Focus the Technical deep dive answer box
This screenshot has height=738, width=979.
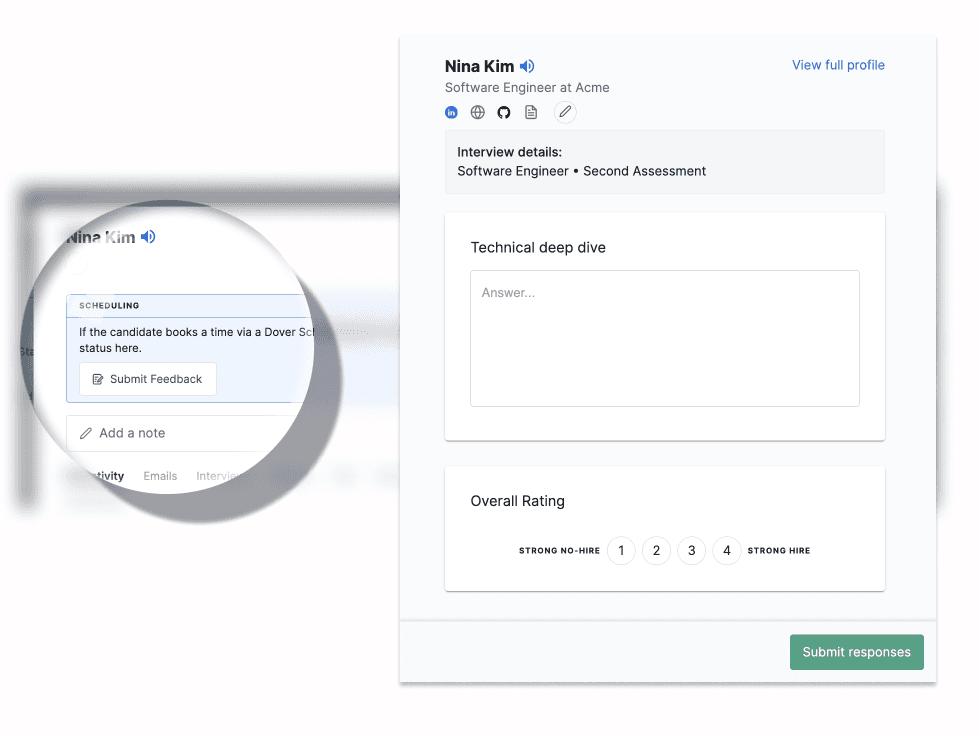click(664, 338)
